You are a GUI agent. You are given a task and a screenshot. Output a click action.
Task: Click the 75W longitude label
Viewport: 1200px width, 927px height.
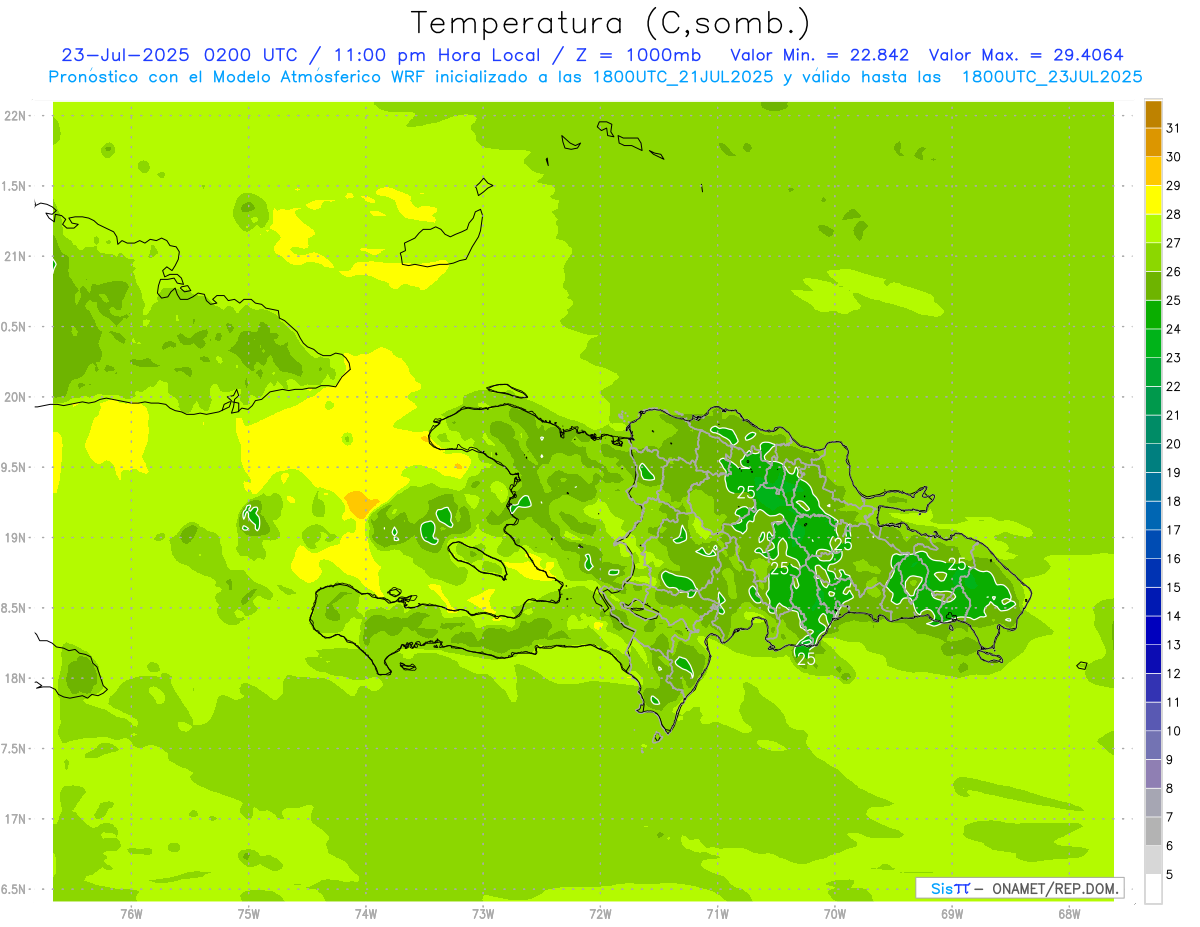pos(249,914)
